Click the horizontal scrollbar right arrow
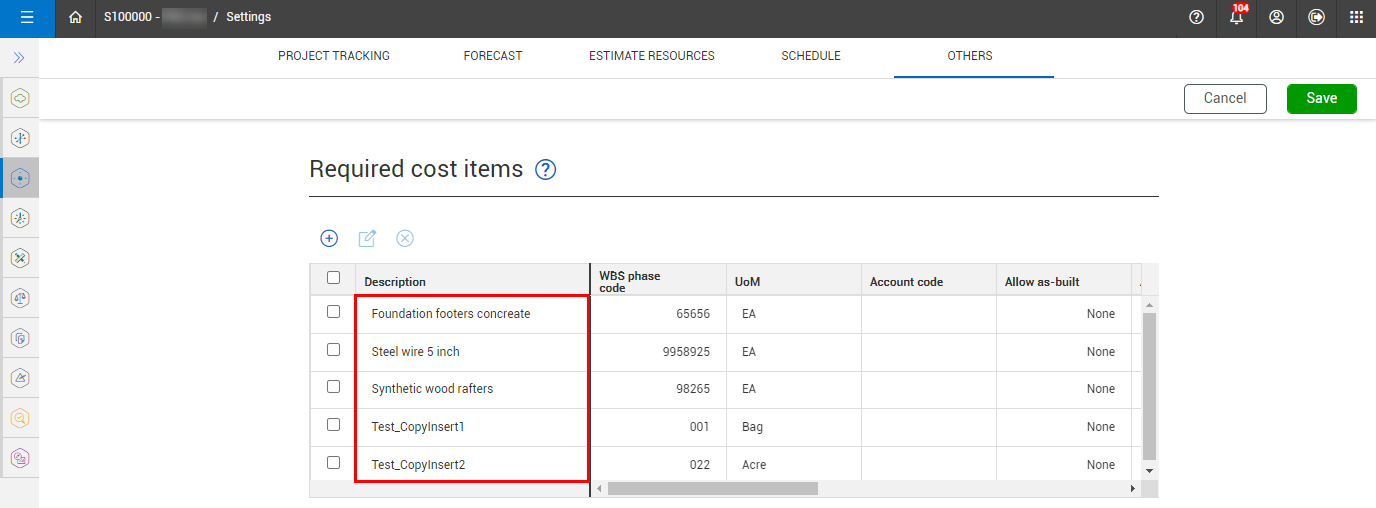The width and height of the screenshot is (1376, 508). (x=1133, y=489)
